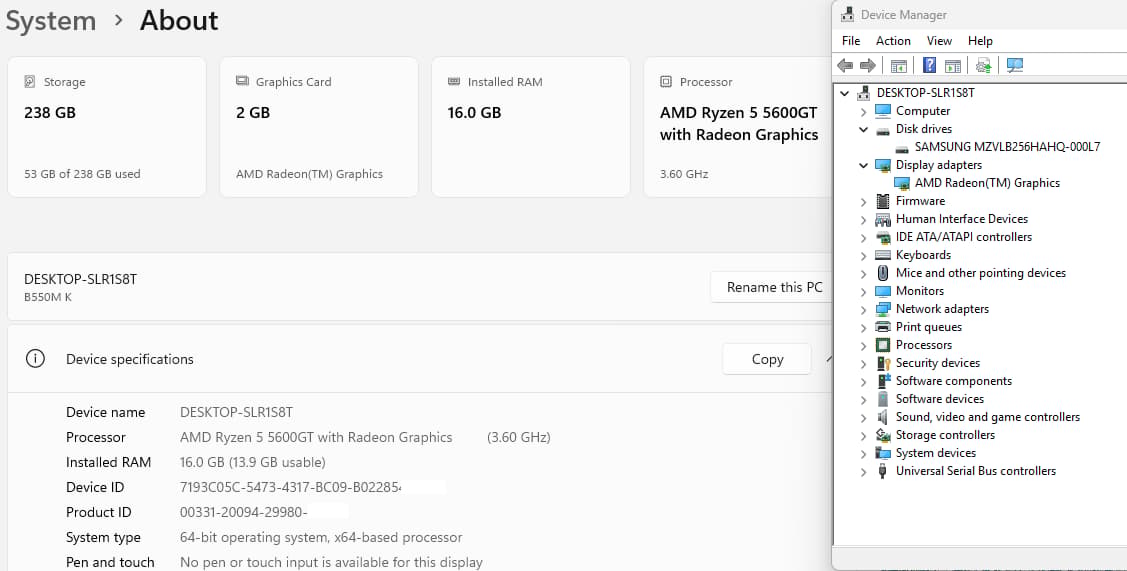Click the Graphics Card card's icon
The width and height of the screenshot is (1127, 571).
[x=242, y=81]
